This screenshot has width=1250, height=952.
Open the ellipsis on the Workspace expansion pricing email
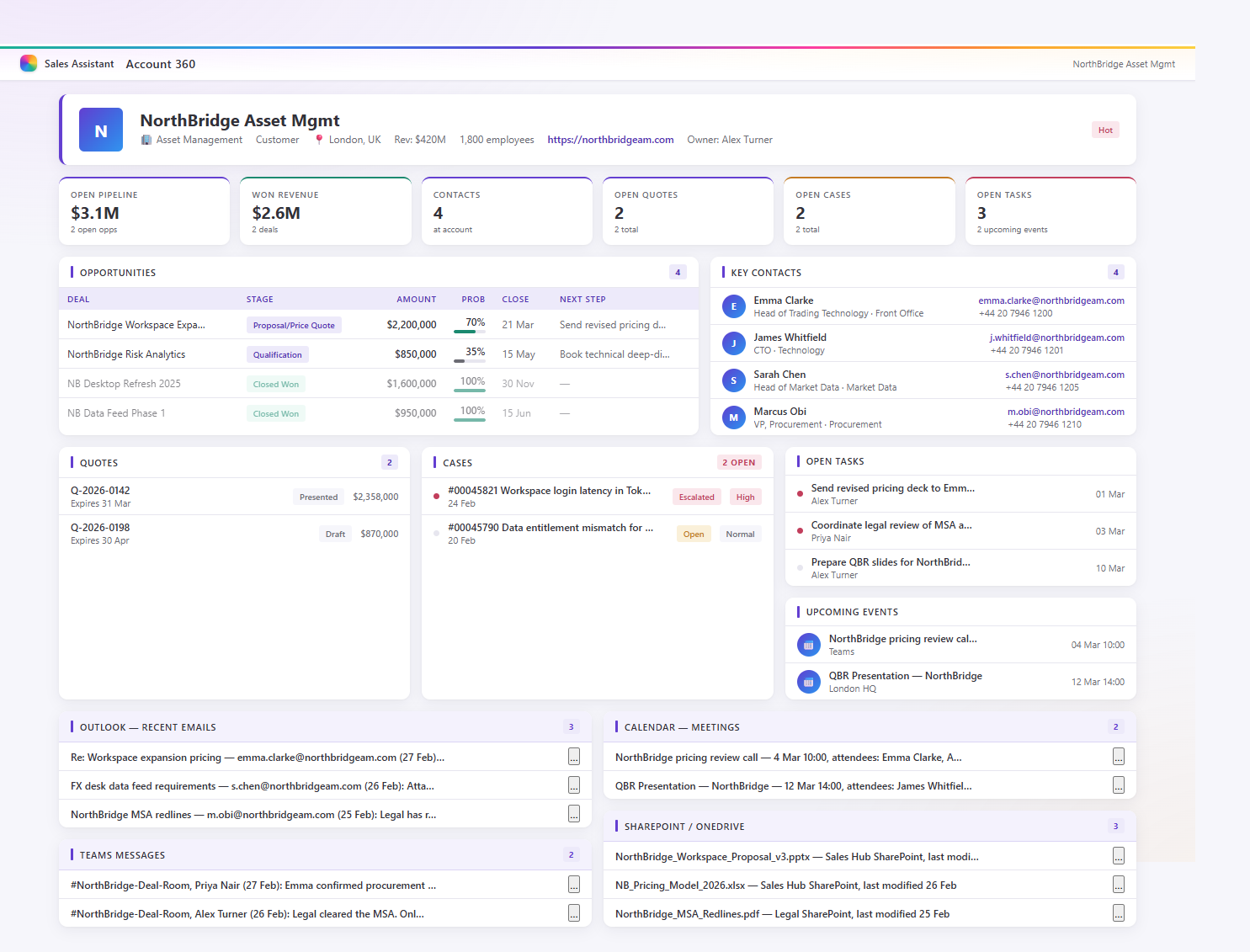click(x=574, y=757)
